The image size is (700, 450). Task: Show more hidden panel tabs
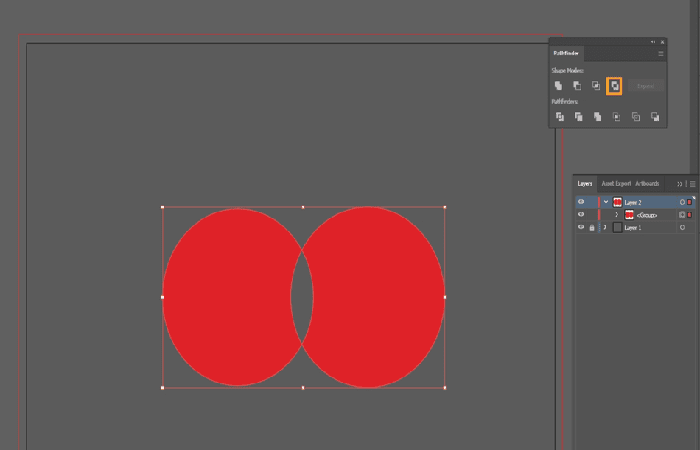679,184
